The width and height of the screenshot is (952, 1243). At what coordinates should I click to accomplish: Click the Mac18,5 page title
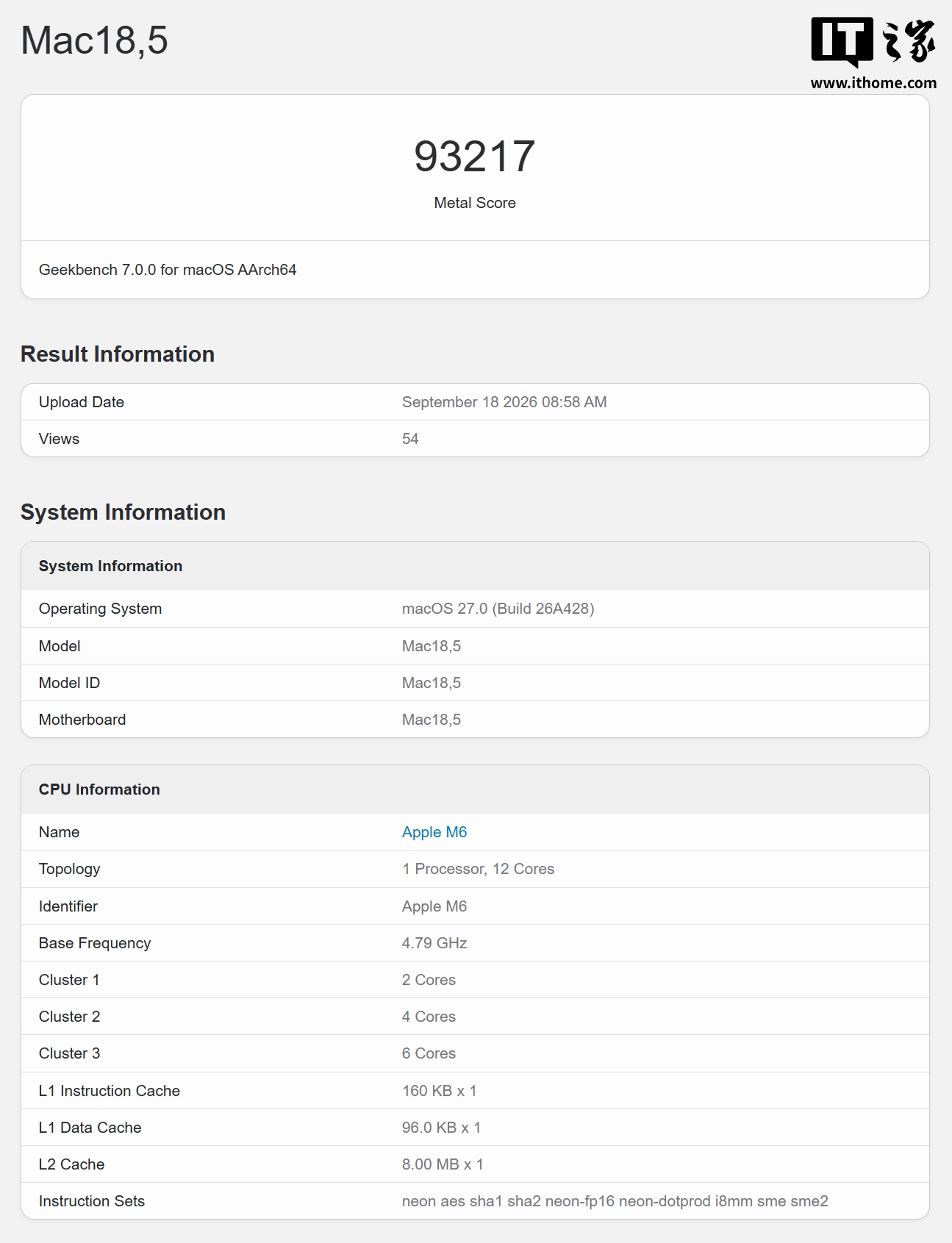(x=94, y=40)
